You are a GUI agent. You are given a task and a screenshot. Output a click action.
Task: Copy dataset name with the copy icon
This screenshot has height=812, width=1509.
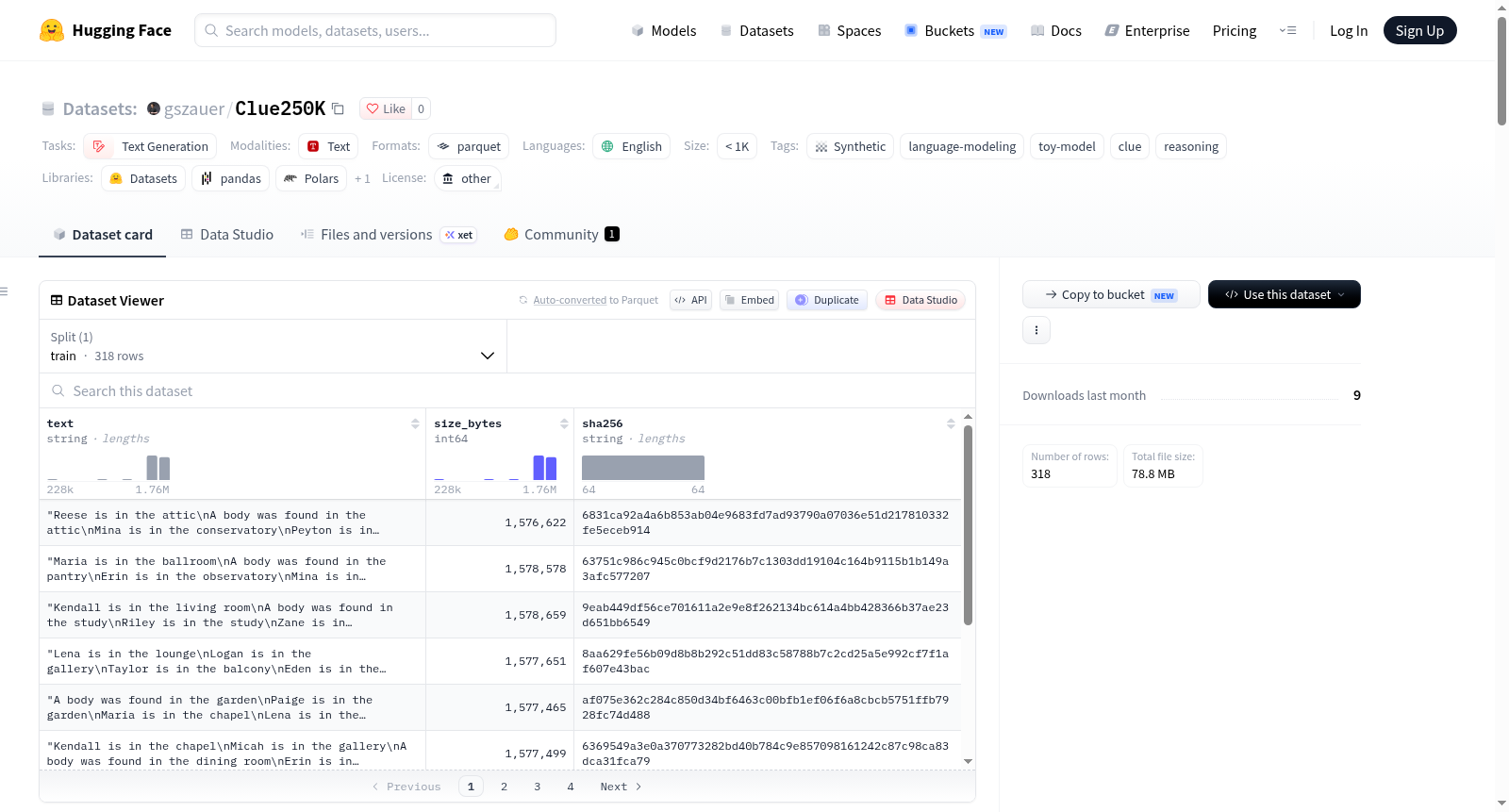tap(338, 108)
